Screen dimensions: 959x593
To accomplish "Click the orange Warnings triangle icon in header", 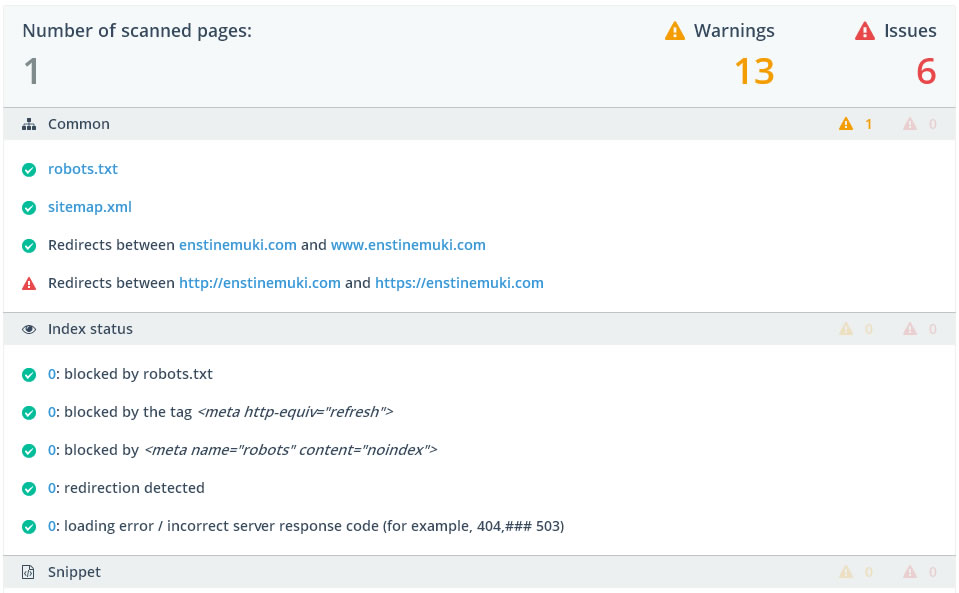I will 675,31.
